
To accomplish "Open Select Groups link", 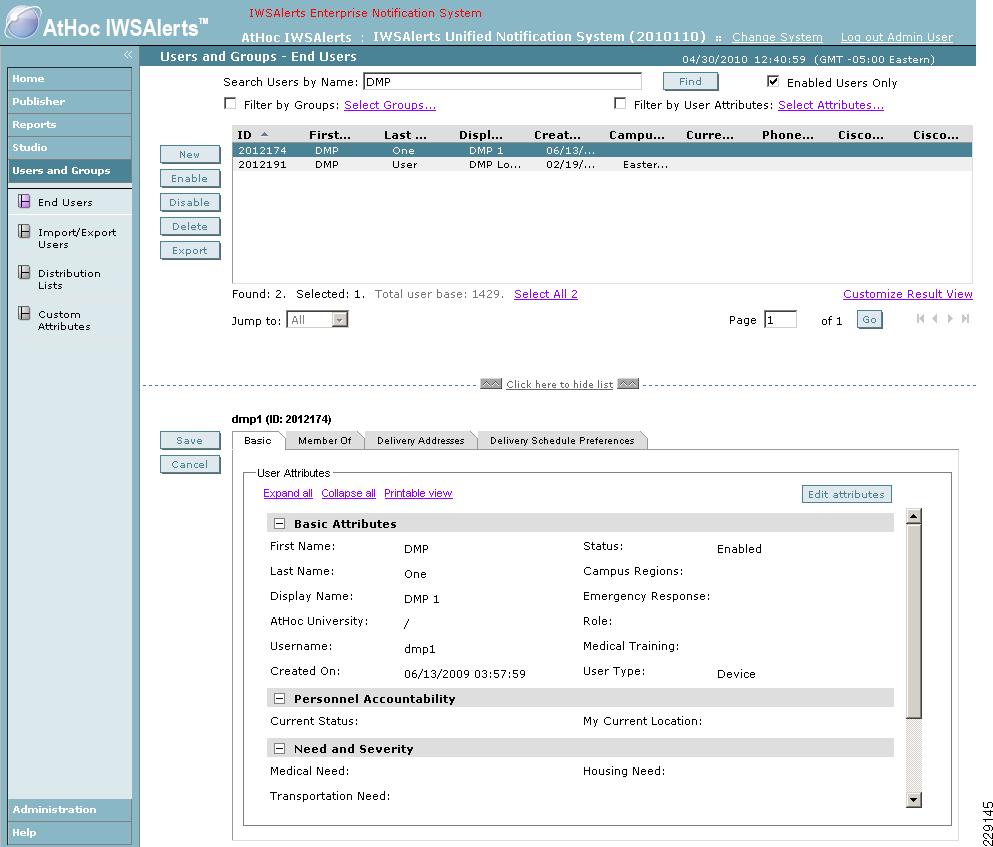I will [x=389, y=105].
